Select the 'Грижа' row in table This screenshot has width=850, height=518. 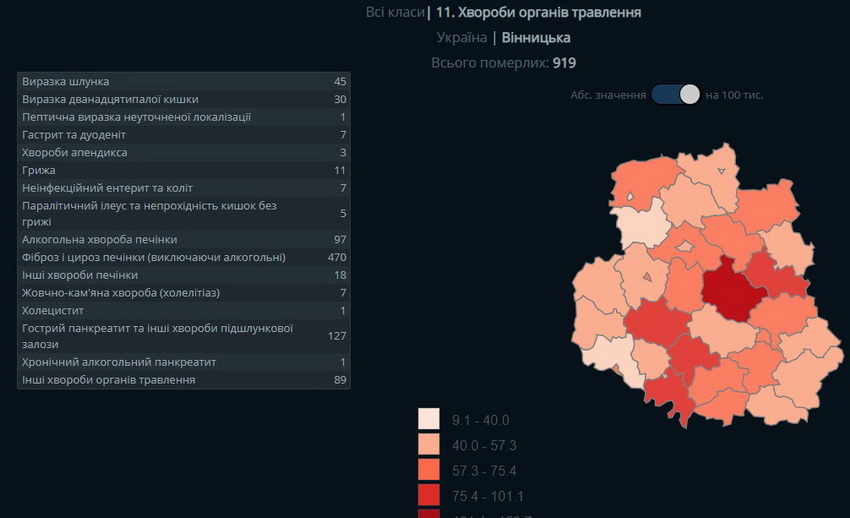184,170
